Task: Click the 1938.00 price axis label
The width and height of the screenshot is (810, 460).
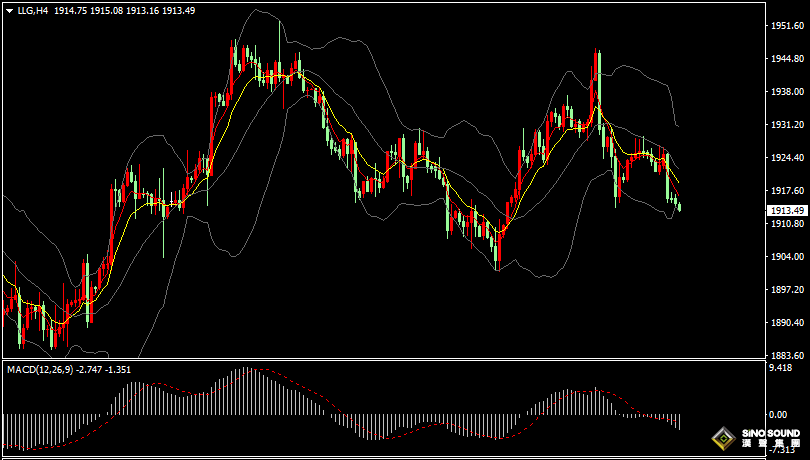Action: pyautogui.click(x=786, y=91)
